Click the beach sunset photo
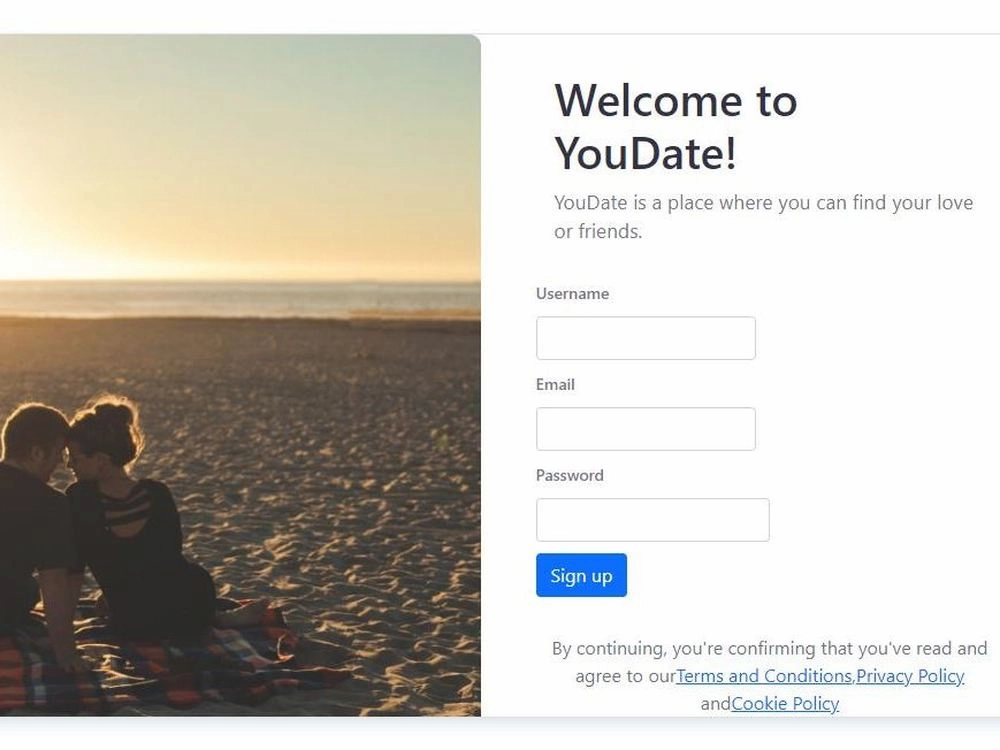1000x750 pixels. (x=240, y=375)
